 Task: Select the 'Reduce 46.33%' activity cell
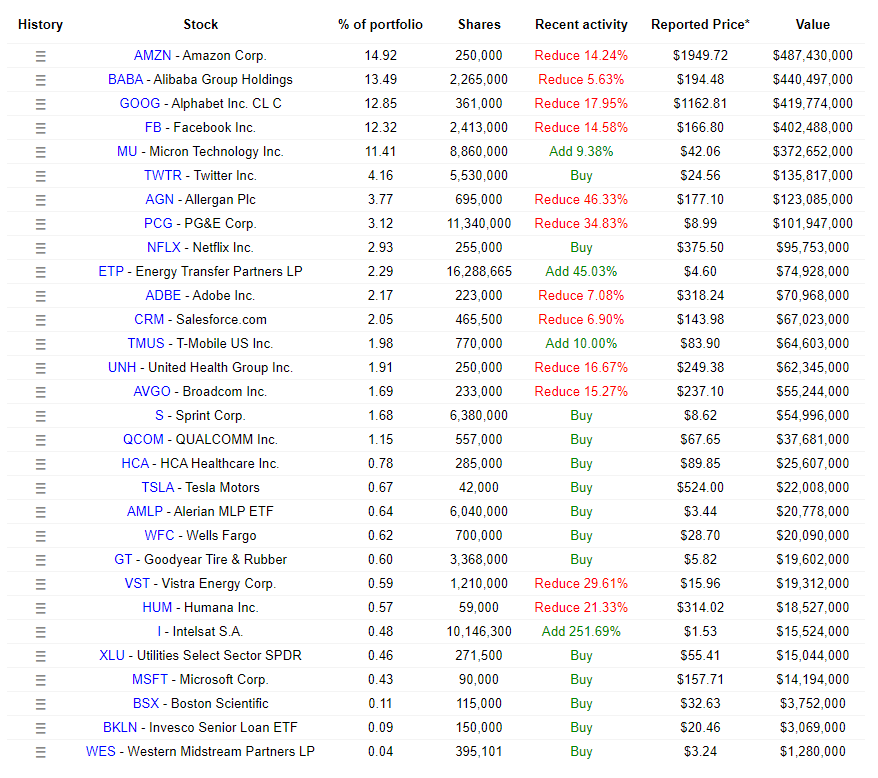coord(581,200)
